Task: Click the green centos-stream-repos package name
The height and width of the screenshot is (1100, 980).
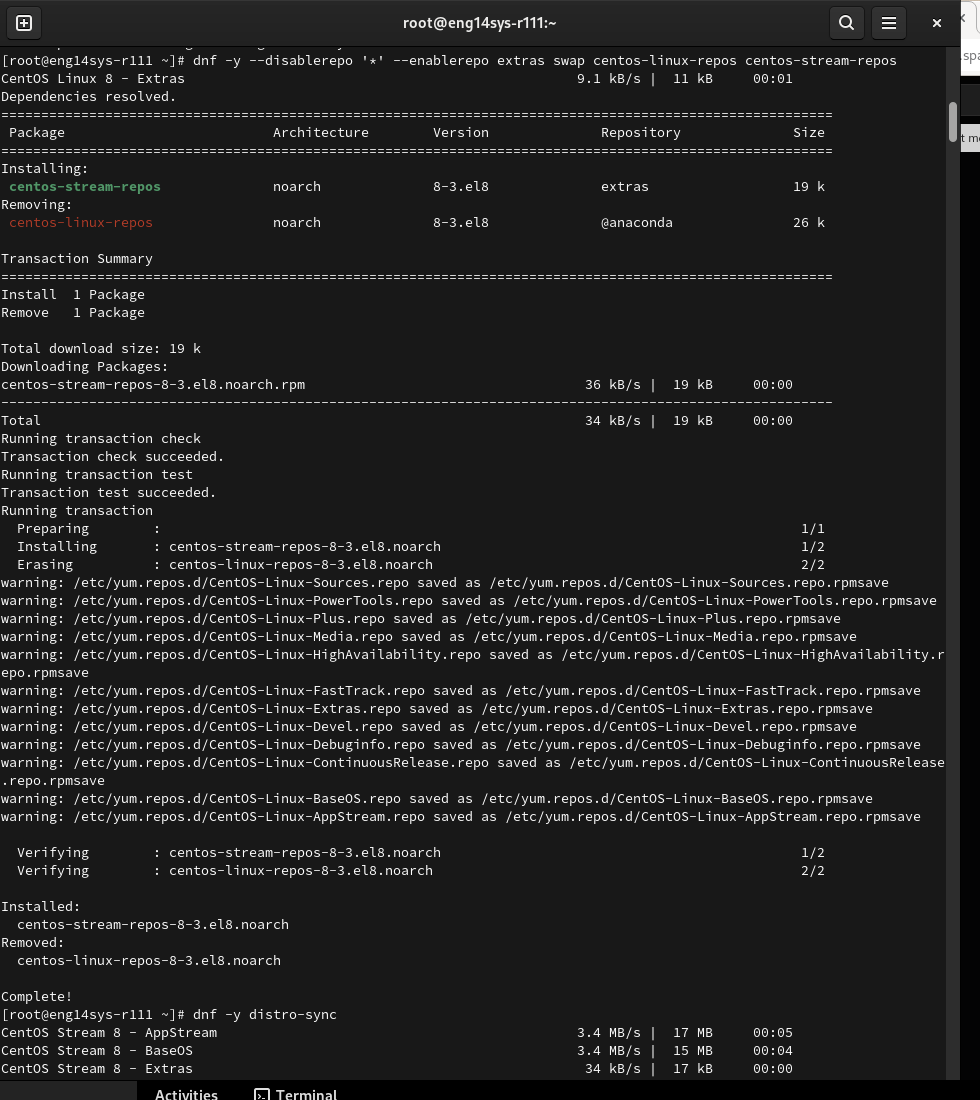Action: [85, 187]
